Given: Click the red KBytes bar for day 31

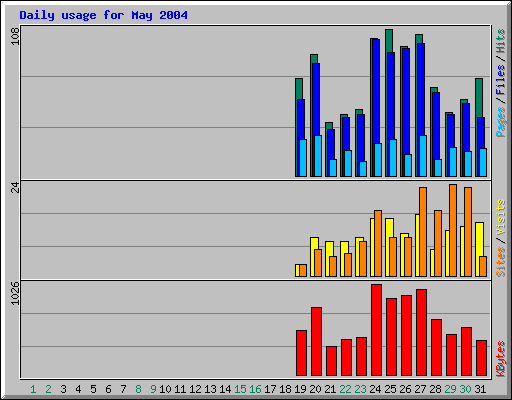Looking at the screenshot, I should (482, 358).
